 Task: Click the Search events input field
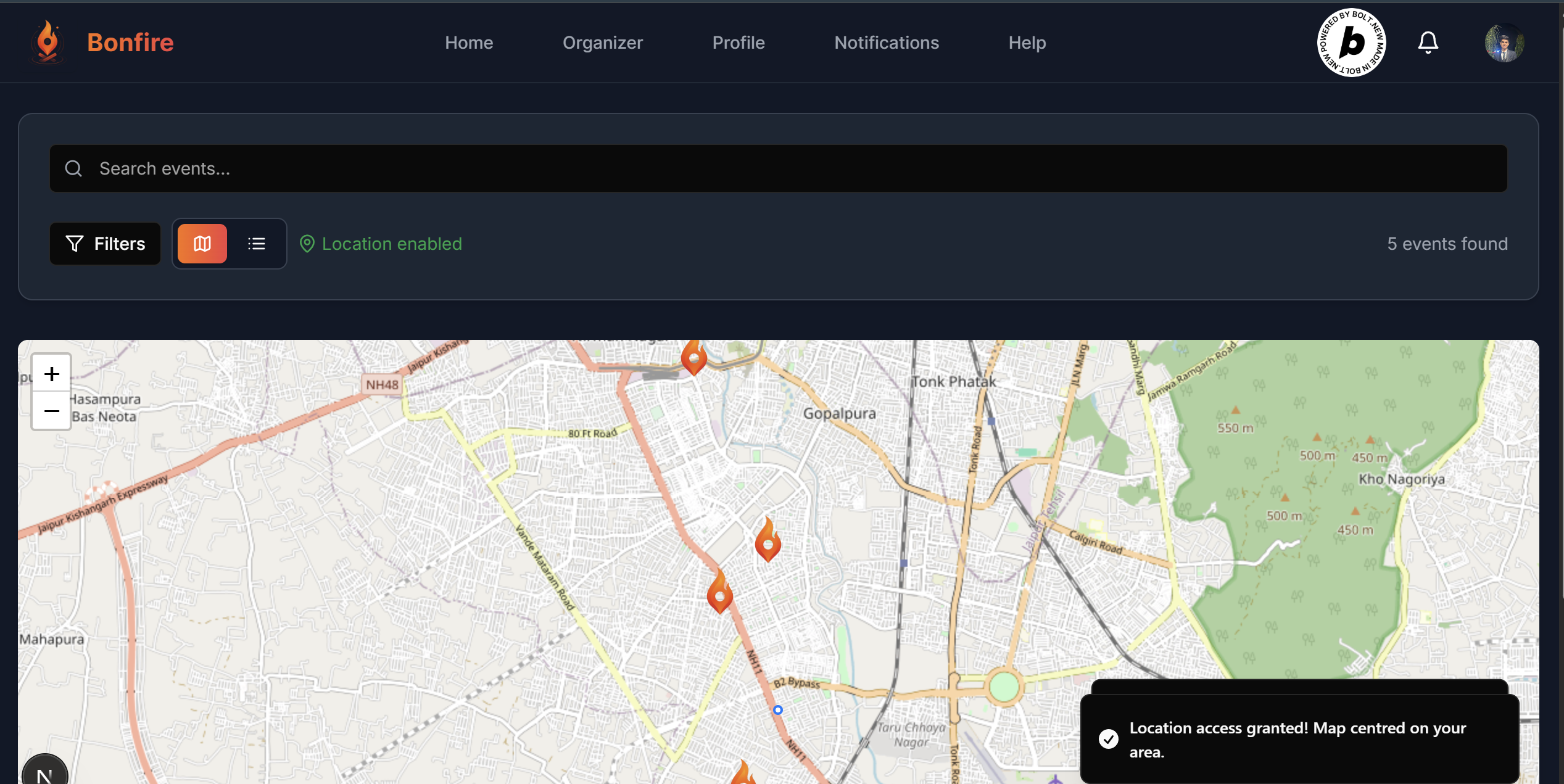click(779, 168)
